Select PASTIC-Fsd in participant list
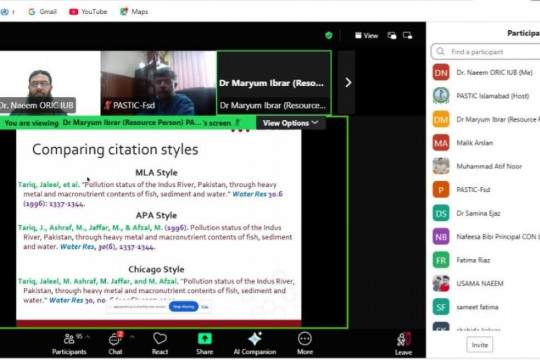This screenshot has height=360, width=540. coord(486,190)
